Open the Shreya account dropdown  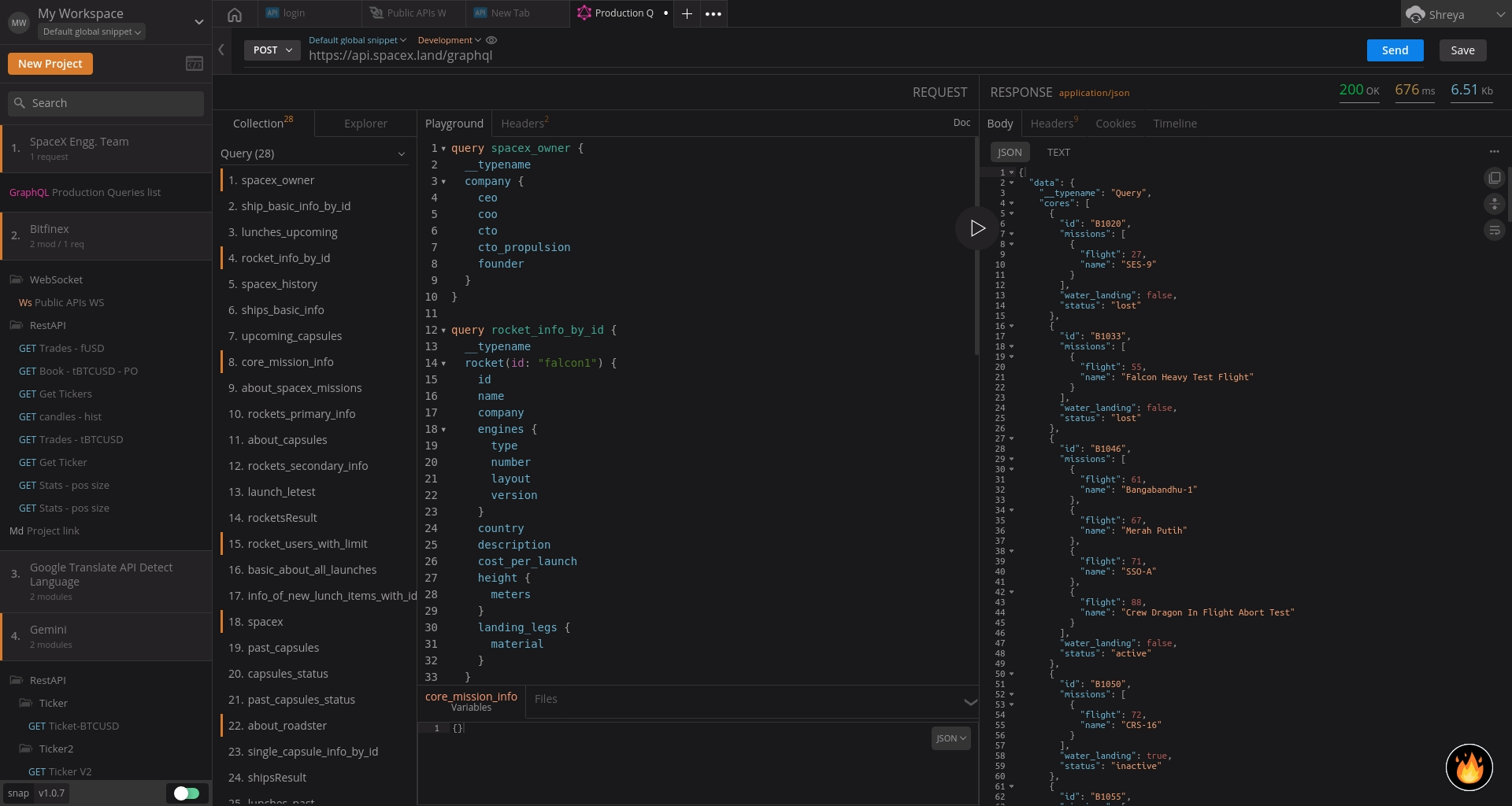coord(1500,14)
